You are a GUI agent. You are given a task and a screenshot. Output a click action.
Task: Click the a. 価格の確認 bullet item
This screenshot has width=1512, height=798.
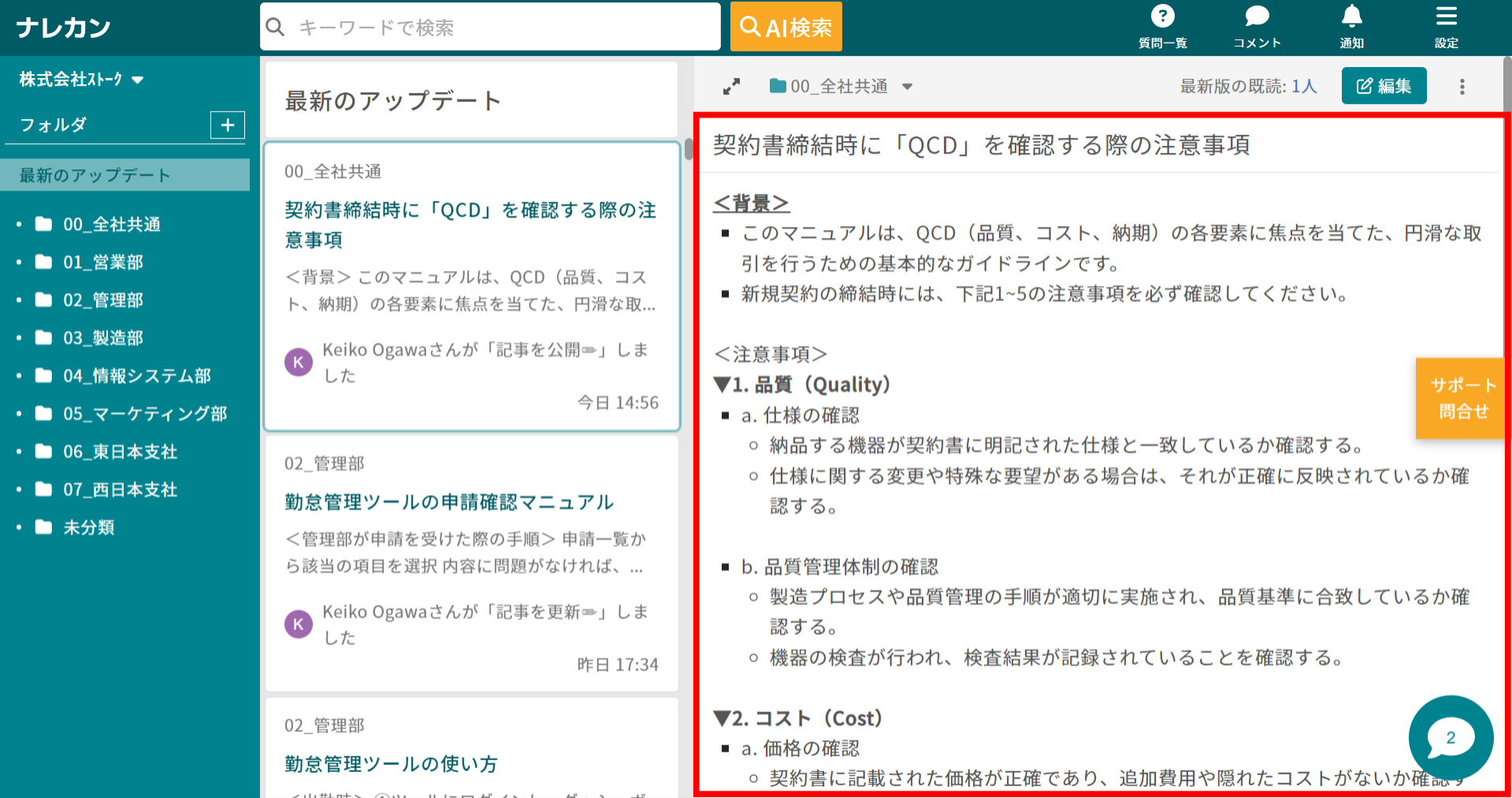coord(801,748)
